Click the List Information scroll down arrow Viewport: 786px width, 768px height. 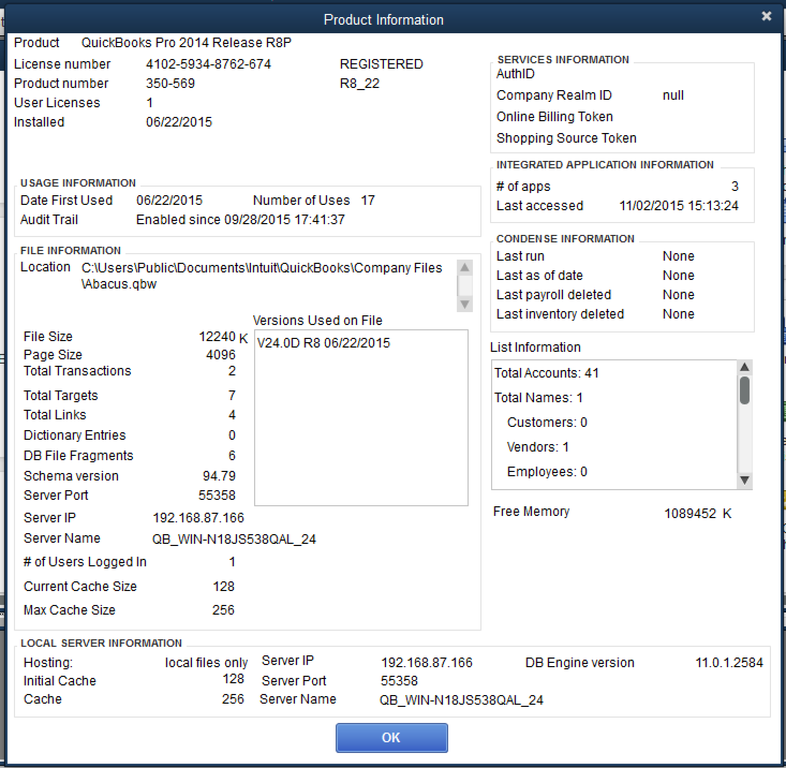744,481
